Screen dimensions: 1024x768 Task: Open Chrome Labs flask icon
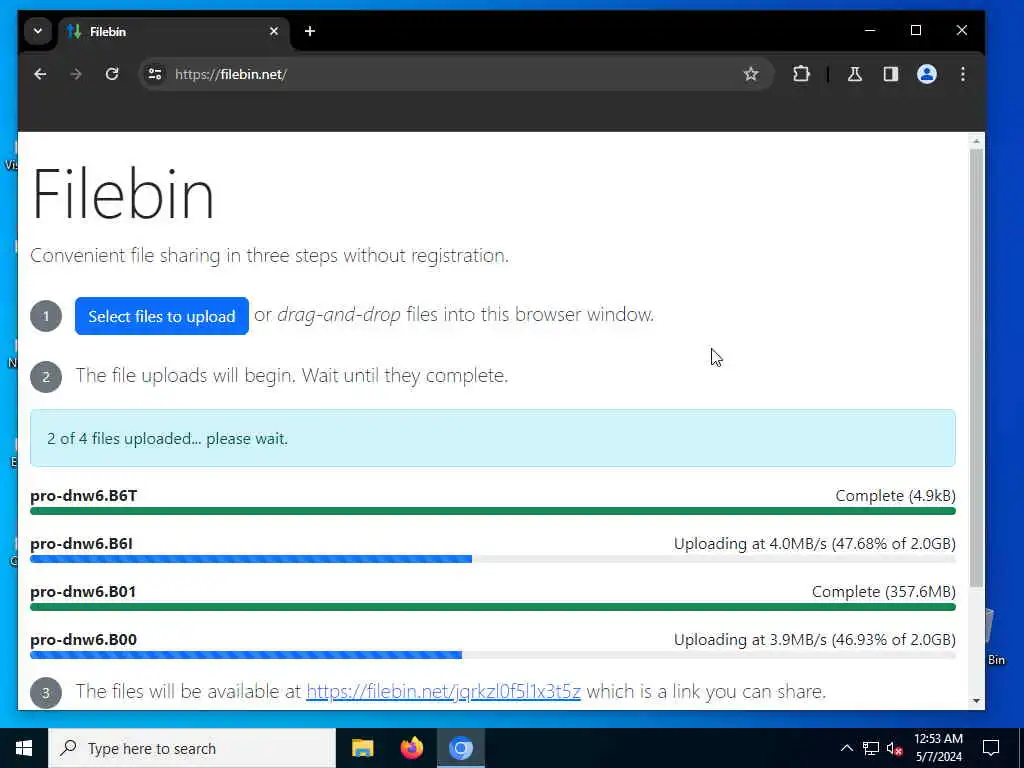pyautogui.click(x=855, y=74)
